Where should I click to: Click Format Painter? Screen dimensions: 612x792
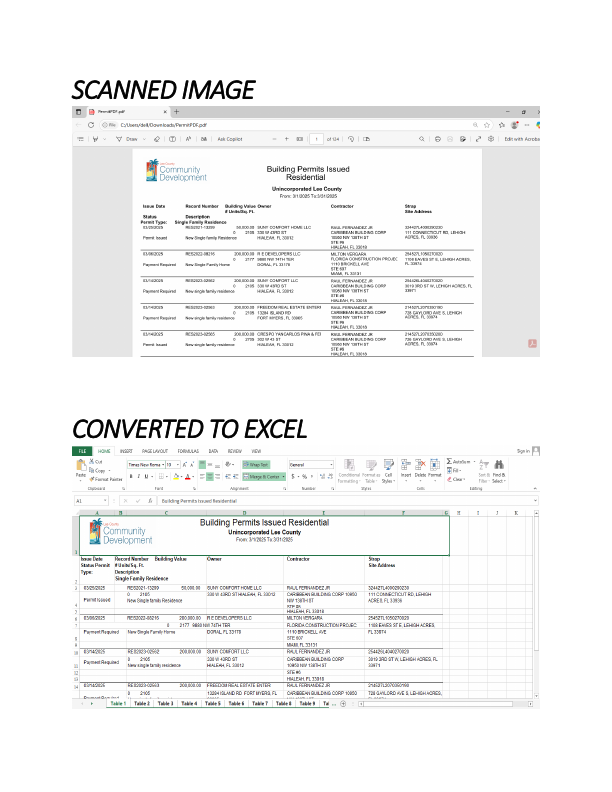pos(106,479)
